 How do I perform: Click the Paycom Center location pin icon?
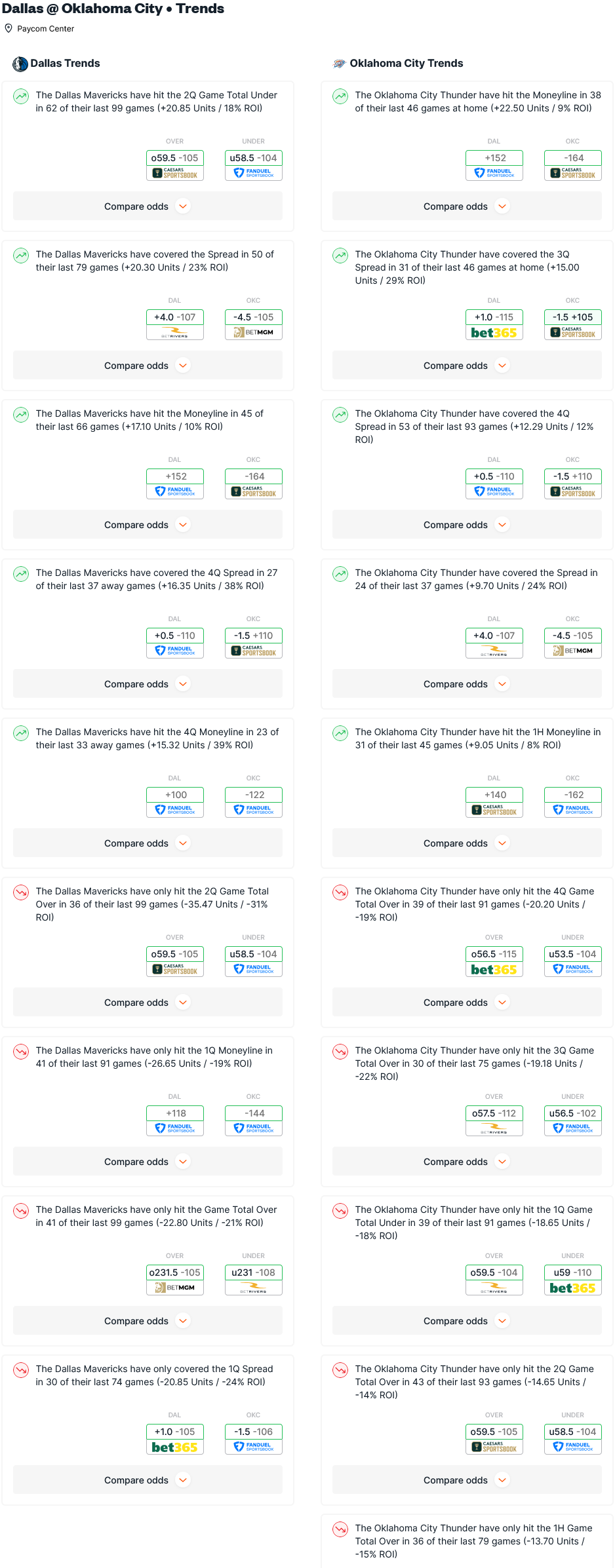[9, 28]
